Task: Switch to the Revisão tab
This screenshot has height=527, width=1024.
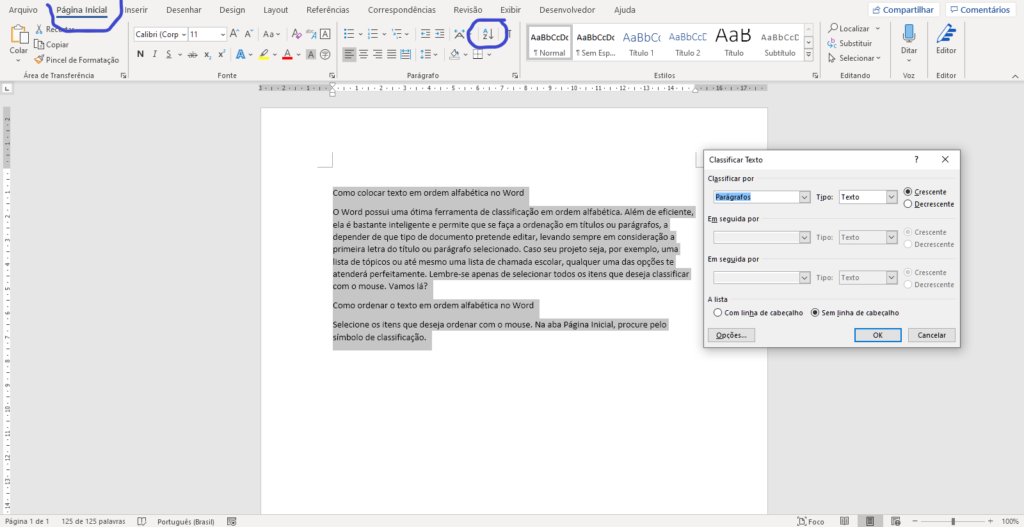Action: coord(468,10)
